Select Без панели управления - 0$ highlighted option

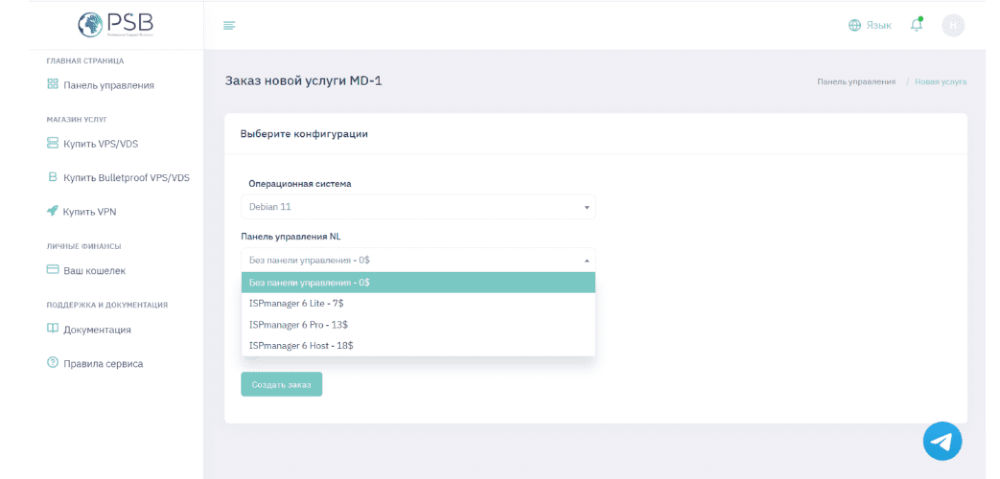(418, 283)
